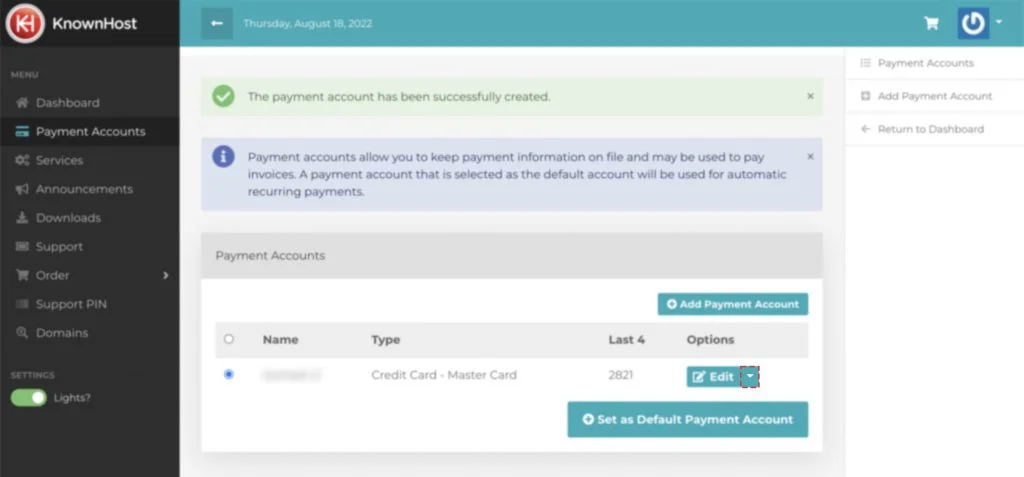The width and height of the screenshot is (1024, 477).
Task: Select Payment Accounts in sidebar menu
Action: tap(91, 131)
